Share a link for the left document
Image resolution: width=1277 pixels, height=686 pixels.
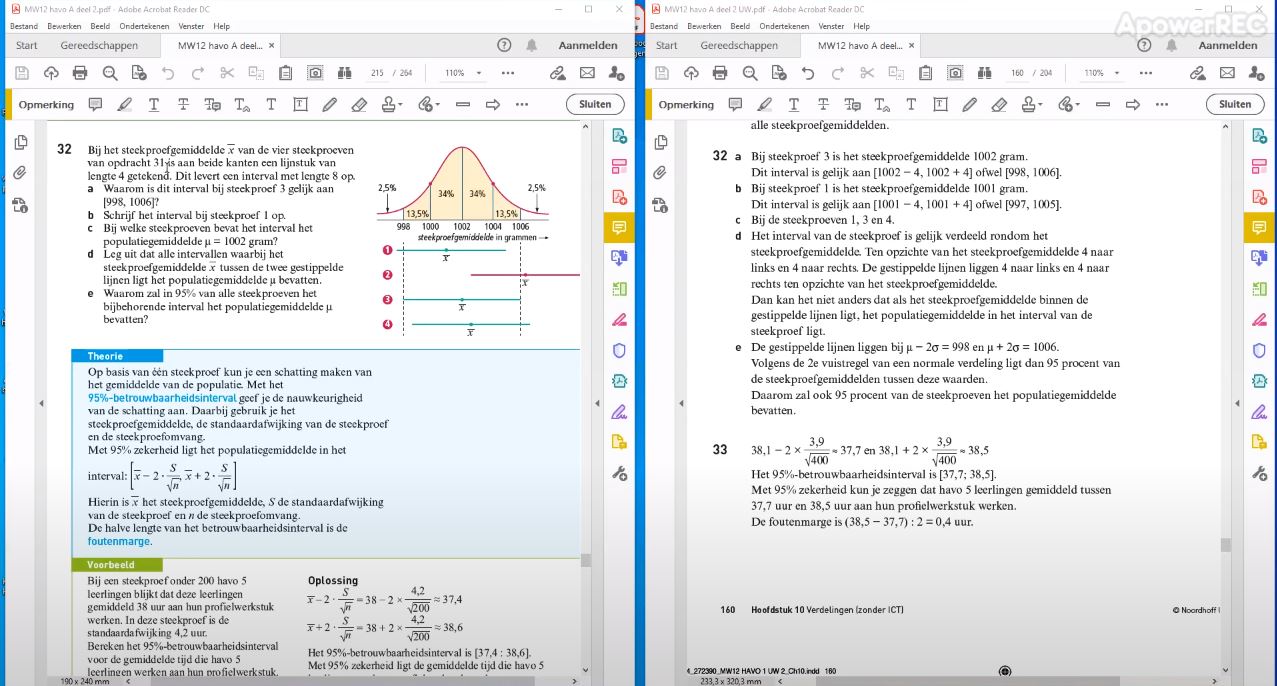[558, 73]
